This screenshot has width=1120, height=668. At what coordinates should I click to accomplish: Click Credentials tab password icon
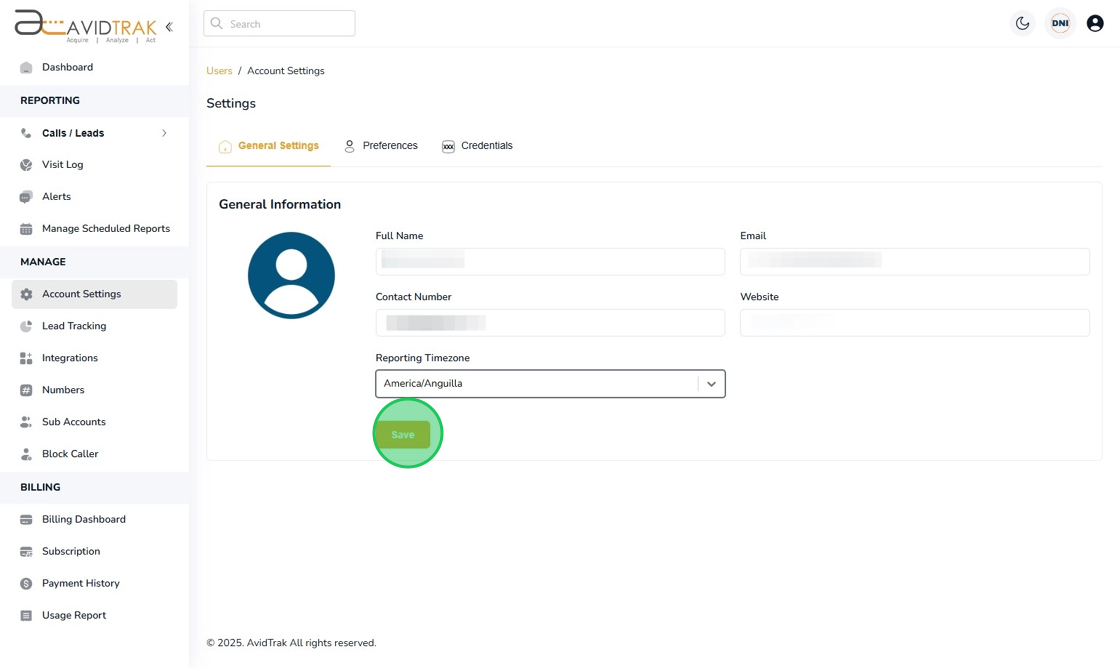tap(448, 147)
